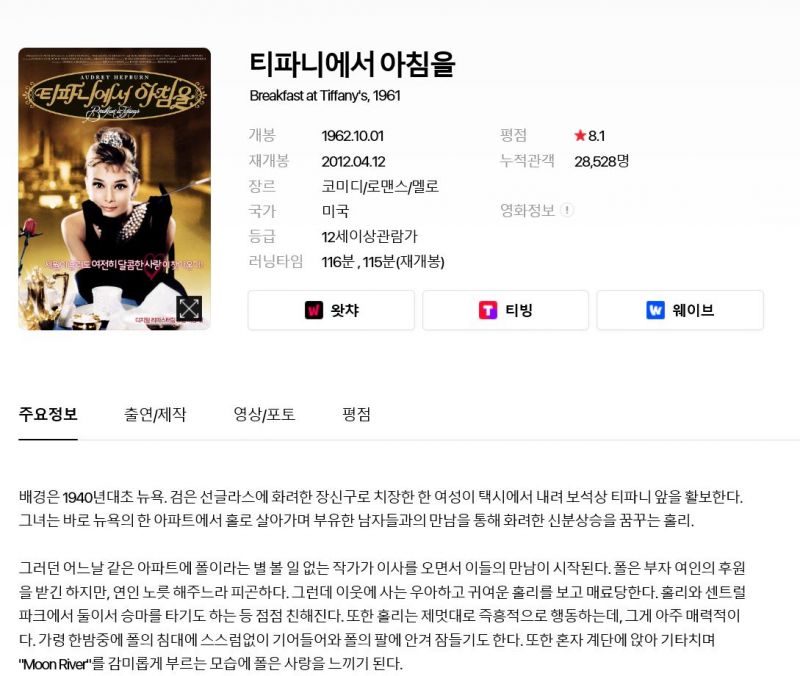Viewport: 800px width, 676px height.
Task: Open the 영화정보 info exclamation icon
Action: [x=567, y=210]
